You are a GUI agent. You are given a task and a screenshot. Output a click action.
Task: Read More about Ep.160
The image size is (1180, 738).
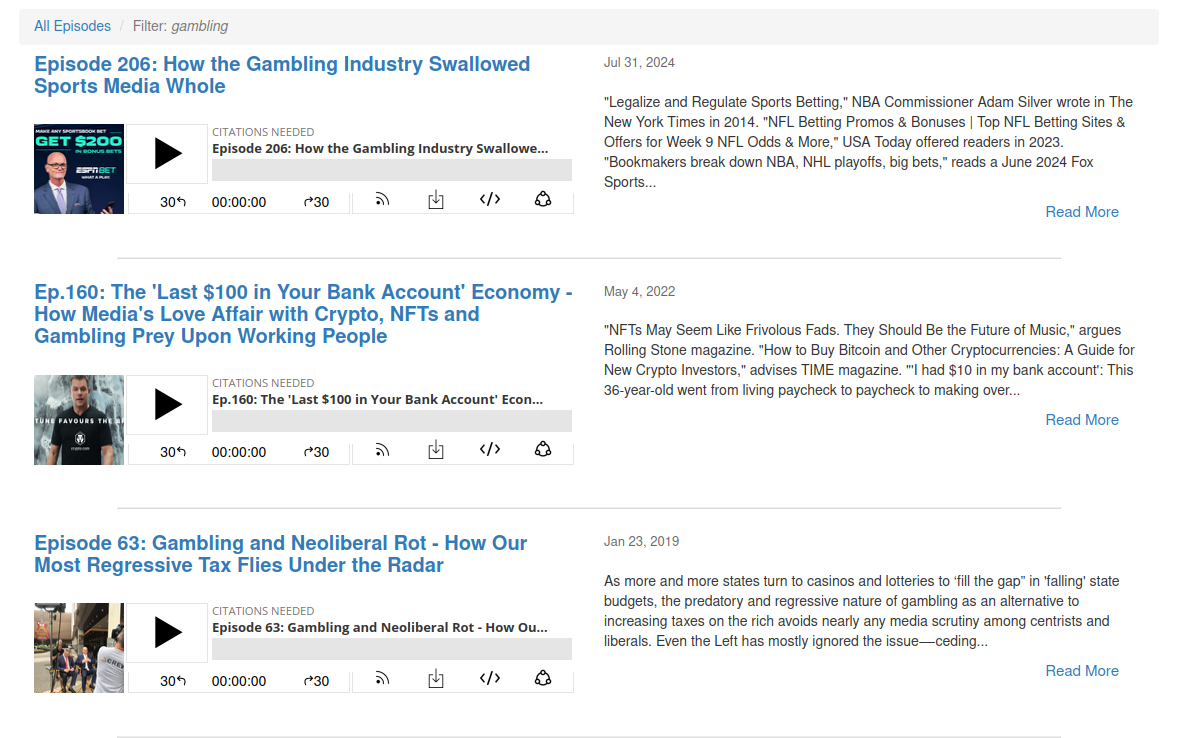pos(1081,420)
